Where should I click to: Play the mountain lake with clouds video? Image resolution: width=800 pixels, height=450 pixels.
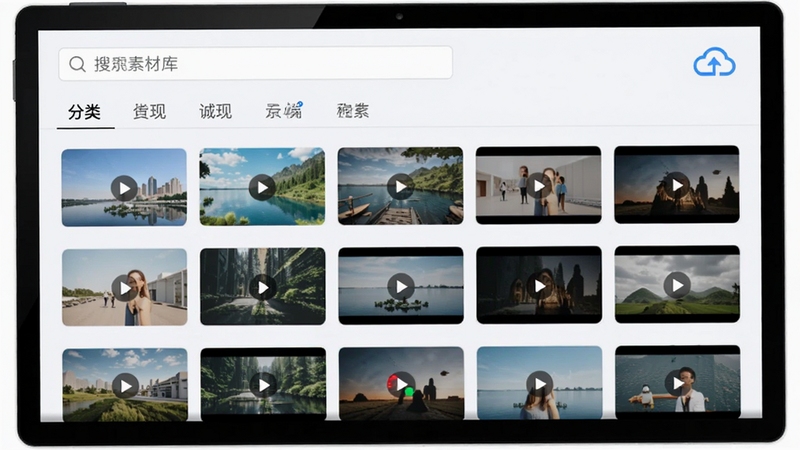262,187
